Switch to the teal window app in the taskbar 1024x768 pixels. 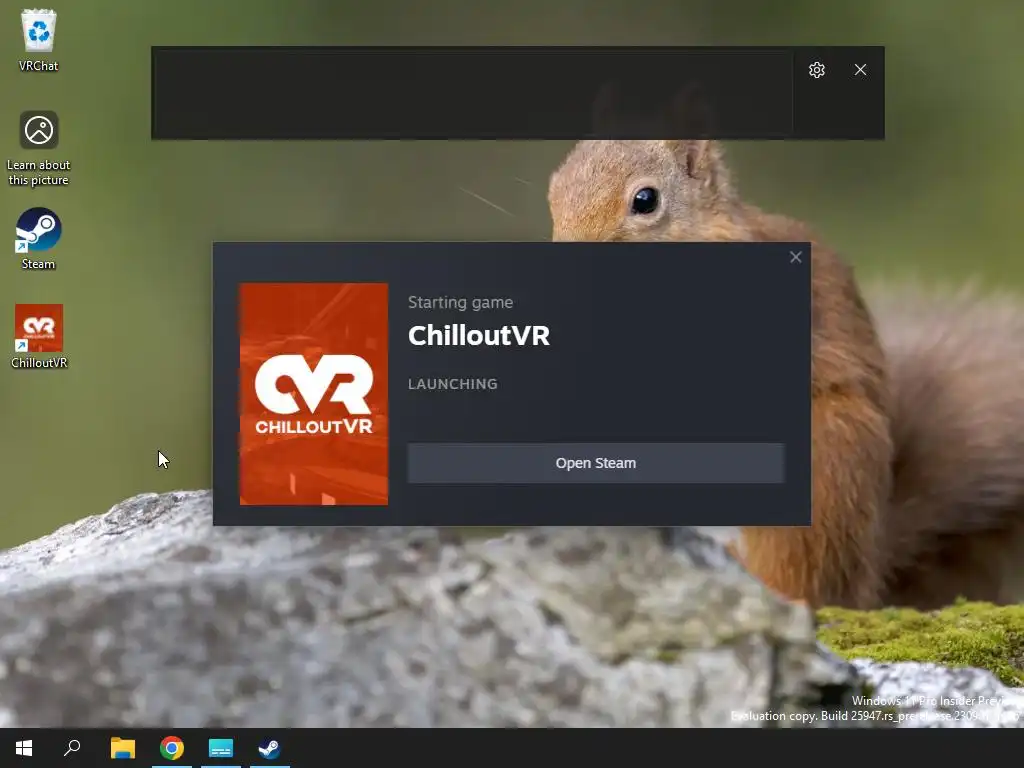221,748
